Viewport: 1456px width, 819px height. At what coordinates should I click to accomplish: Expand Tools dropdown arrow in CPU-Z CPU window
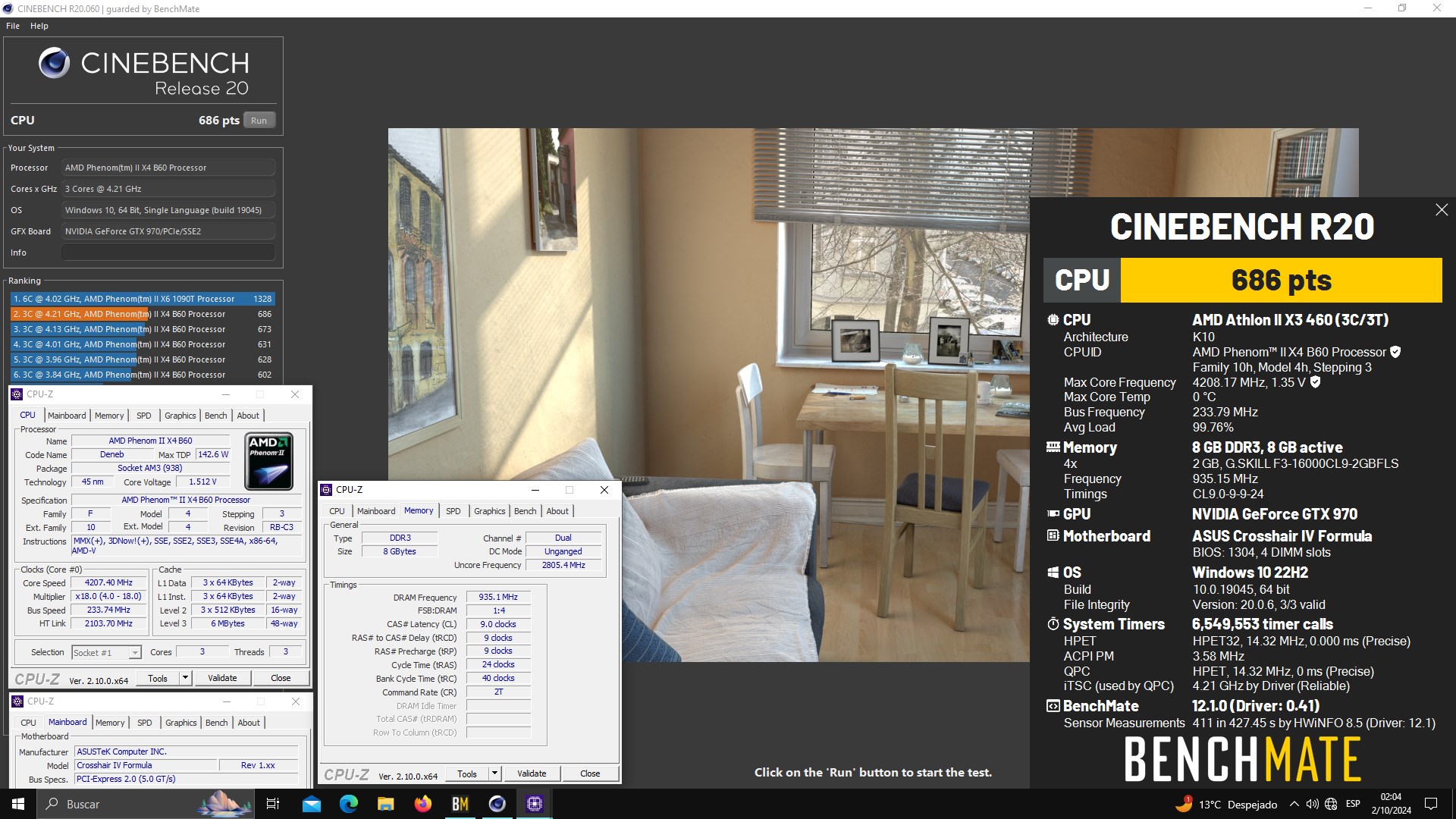pyautogui.click(x=185, y=678)
